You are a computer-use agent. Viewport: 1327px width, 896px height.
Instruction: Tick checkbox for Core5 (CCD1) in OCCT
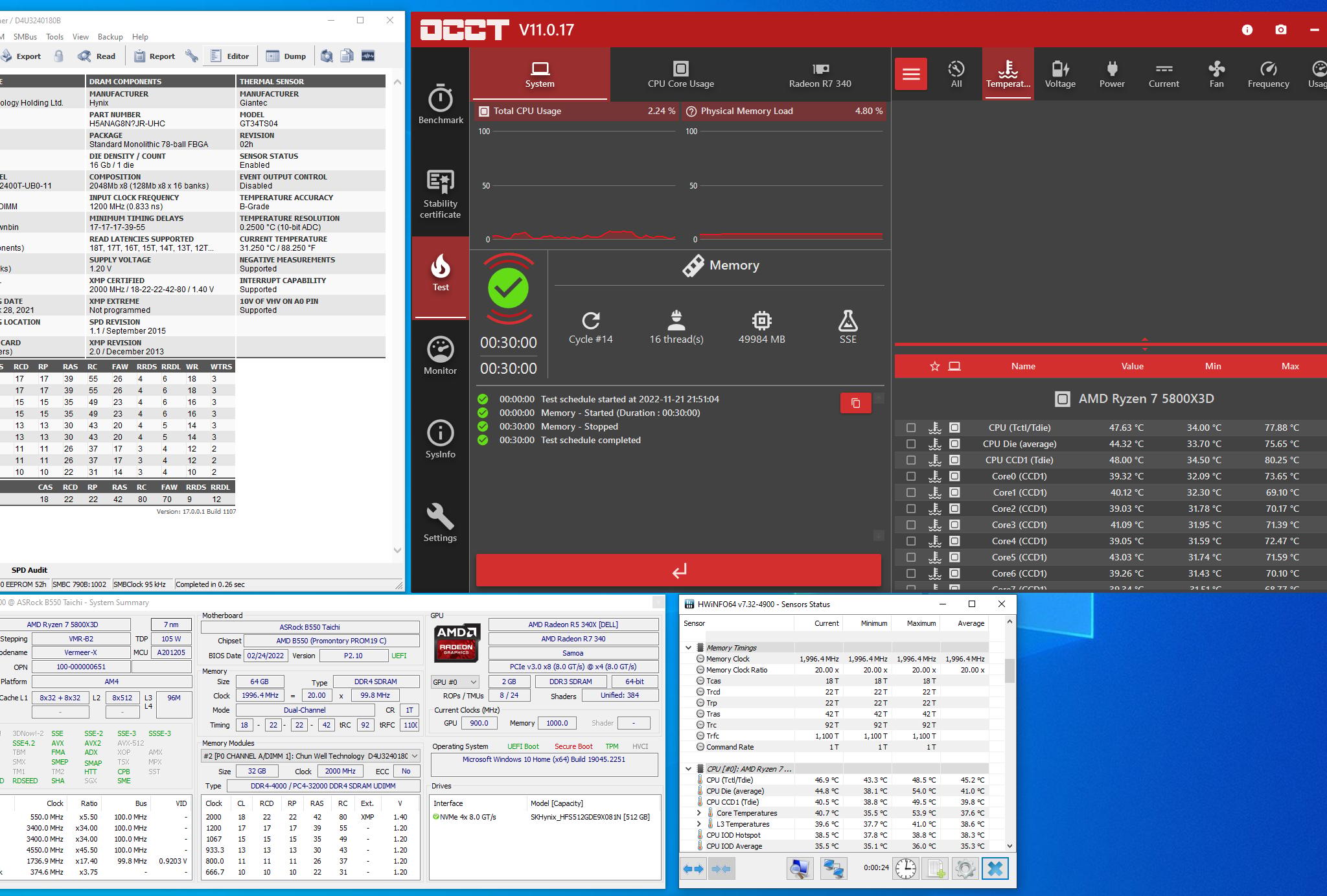(911, 557)
